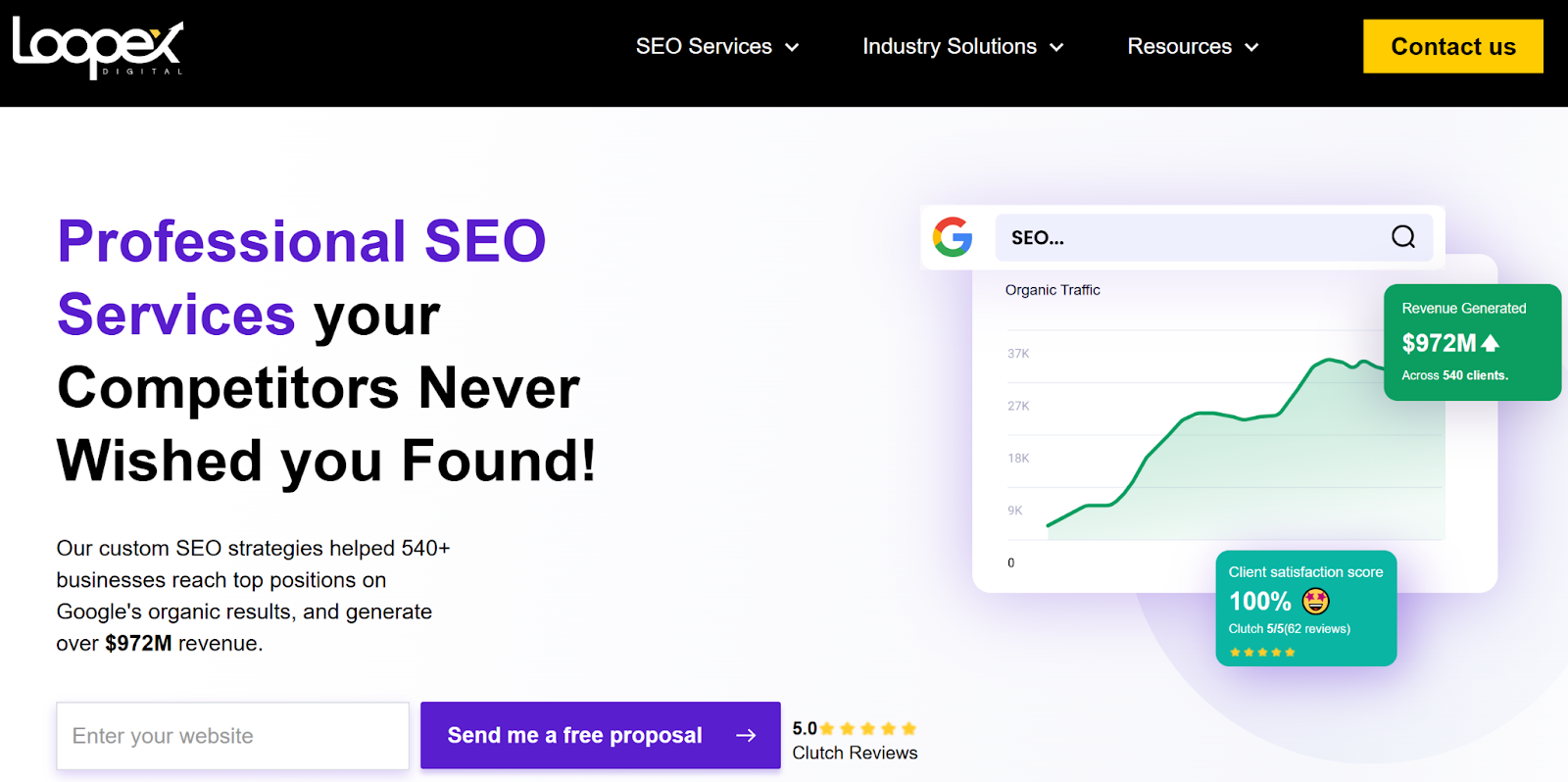
Task: Click the star-eyes emoji beside 100%
Action: pos(1315,601)
